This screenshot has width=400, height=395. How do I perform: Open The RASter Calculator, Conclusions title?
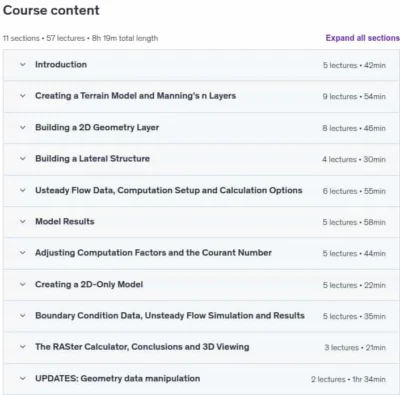point(142,347)
